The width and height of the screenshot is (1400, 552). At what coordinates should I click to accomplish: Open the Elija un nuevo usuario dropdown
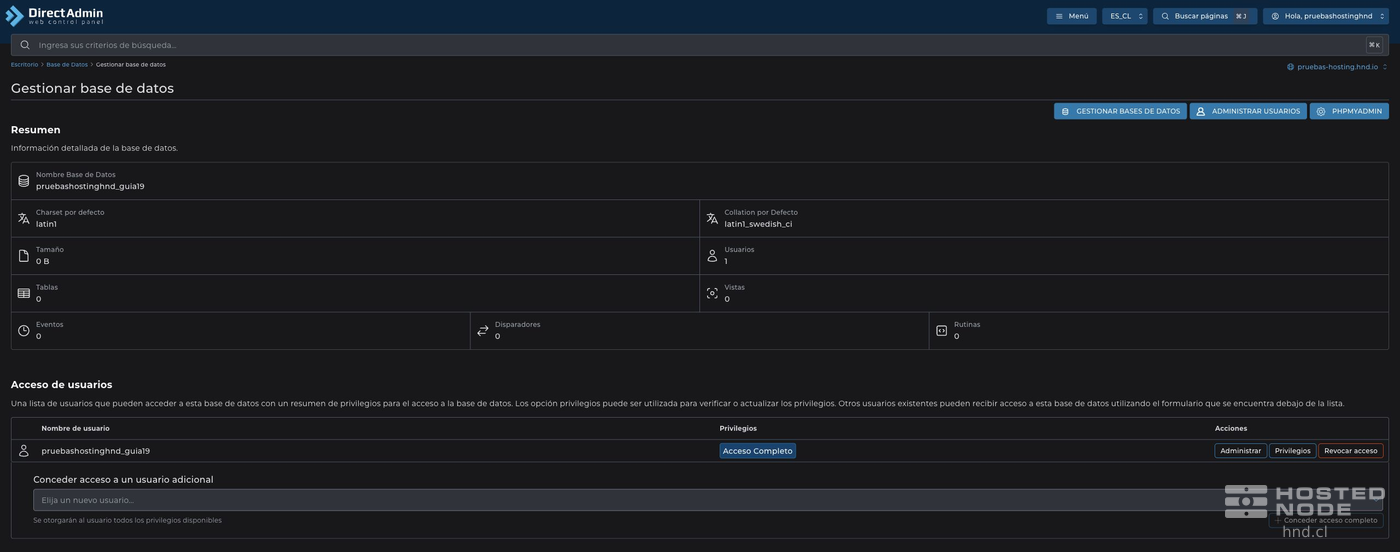(708, 500)
